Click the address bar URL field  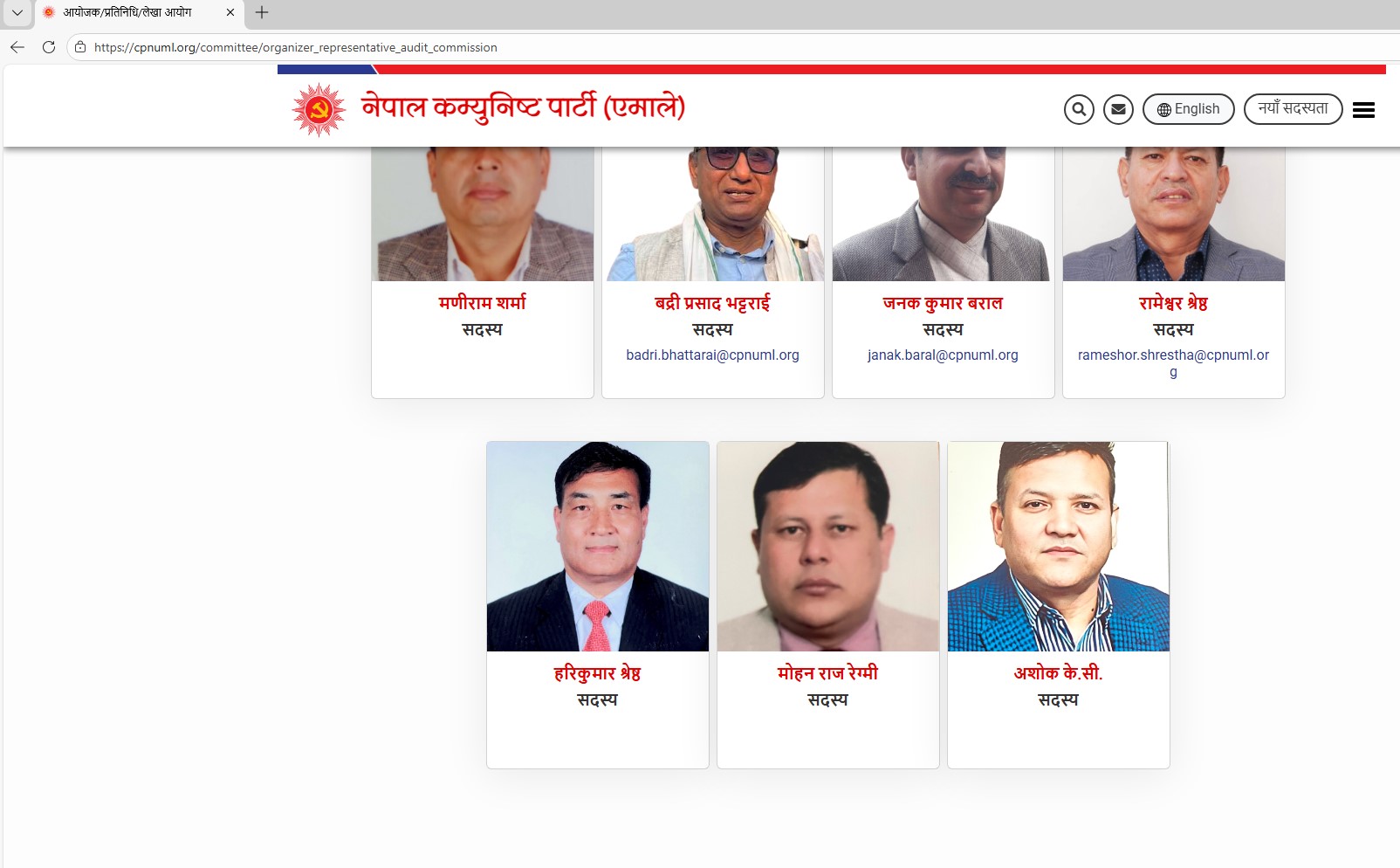(733, 47)
